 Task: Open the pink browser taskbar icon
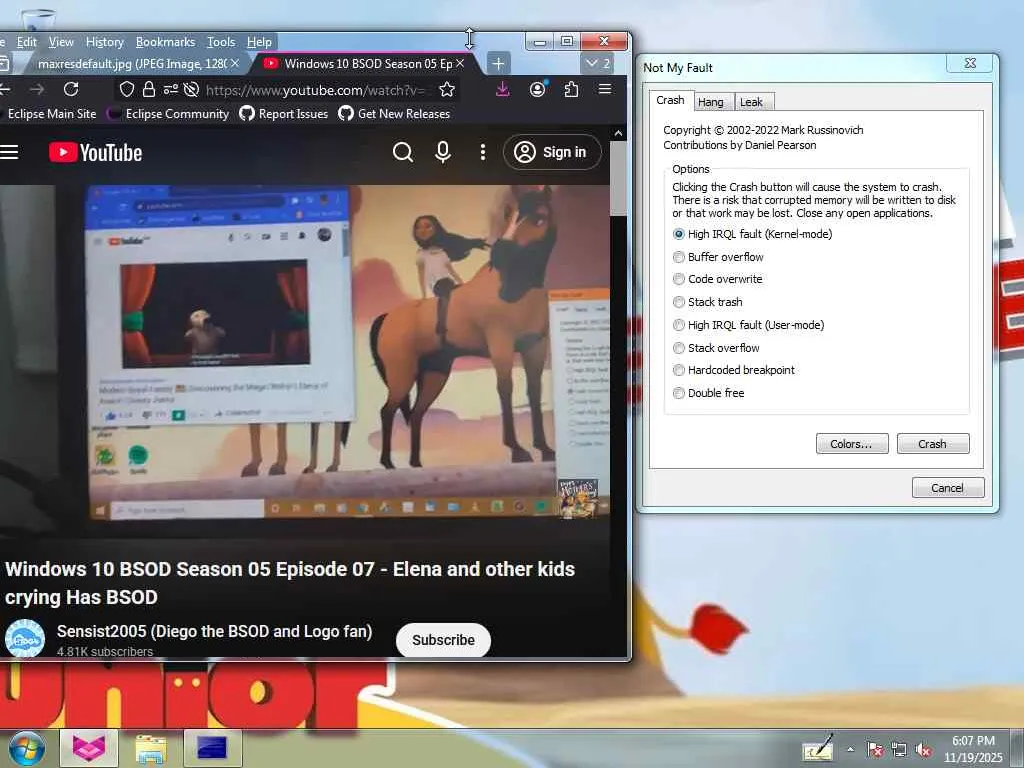tap(89, 748)
